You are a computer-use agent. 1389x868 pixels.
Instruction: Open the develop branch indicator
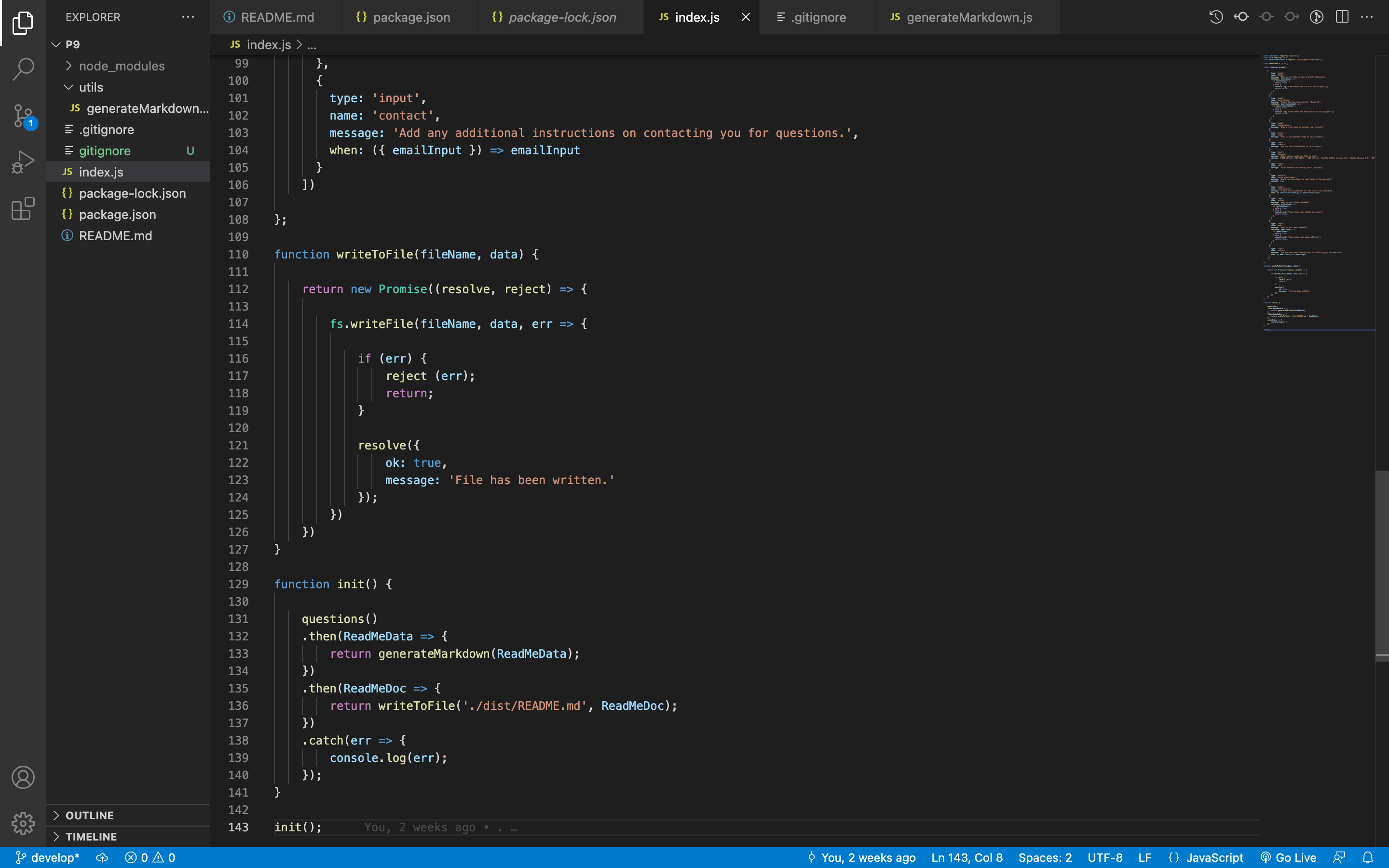(48, 857)
